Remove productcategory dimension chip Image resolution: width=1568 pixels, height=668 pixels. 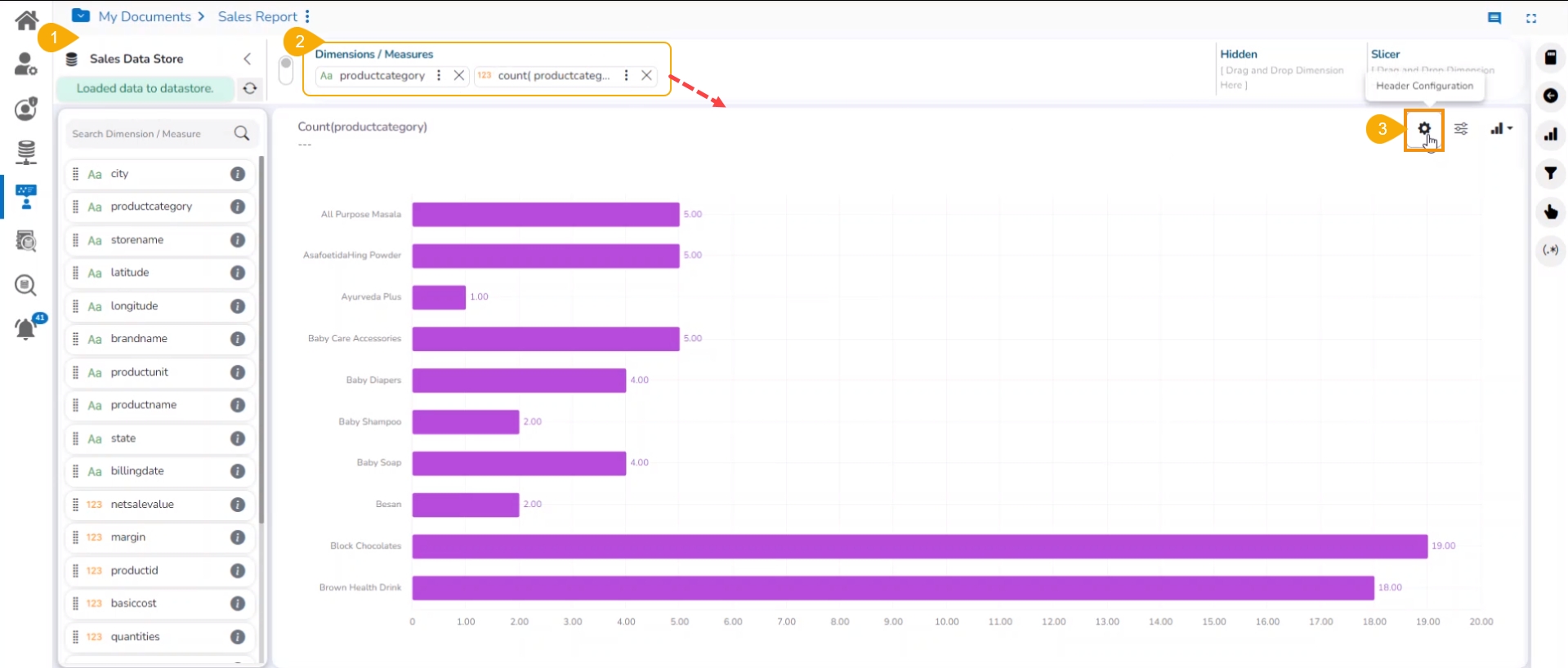click(x=459, y=75)
